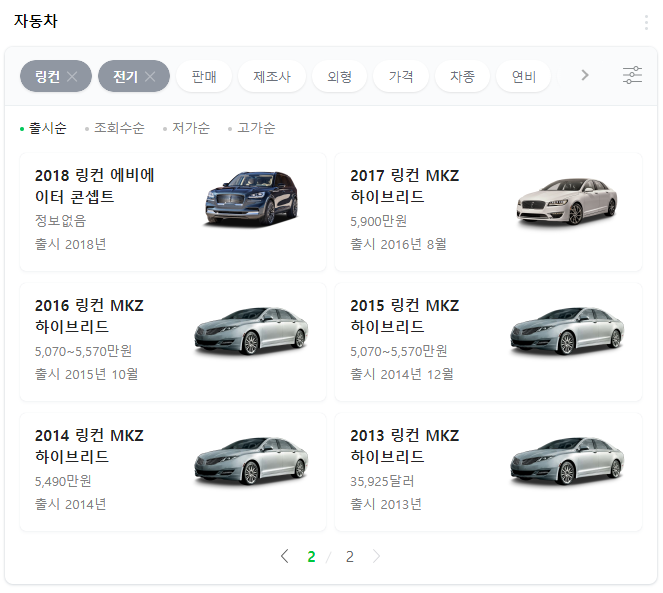Show more filter chips with right arrow
Viewport: 663px width, 593px height.
click(x=585, y=75)
